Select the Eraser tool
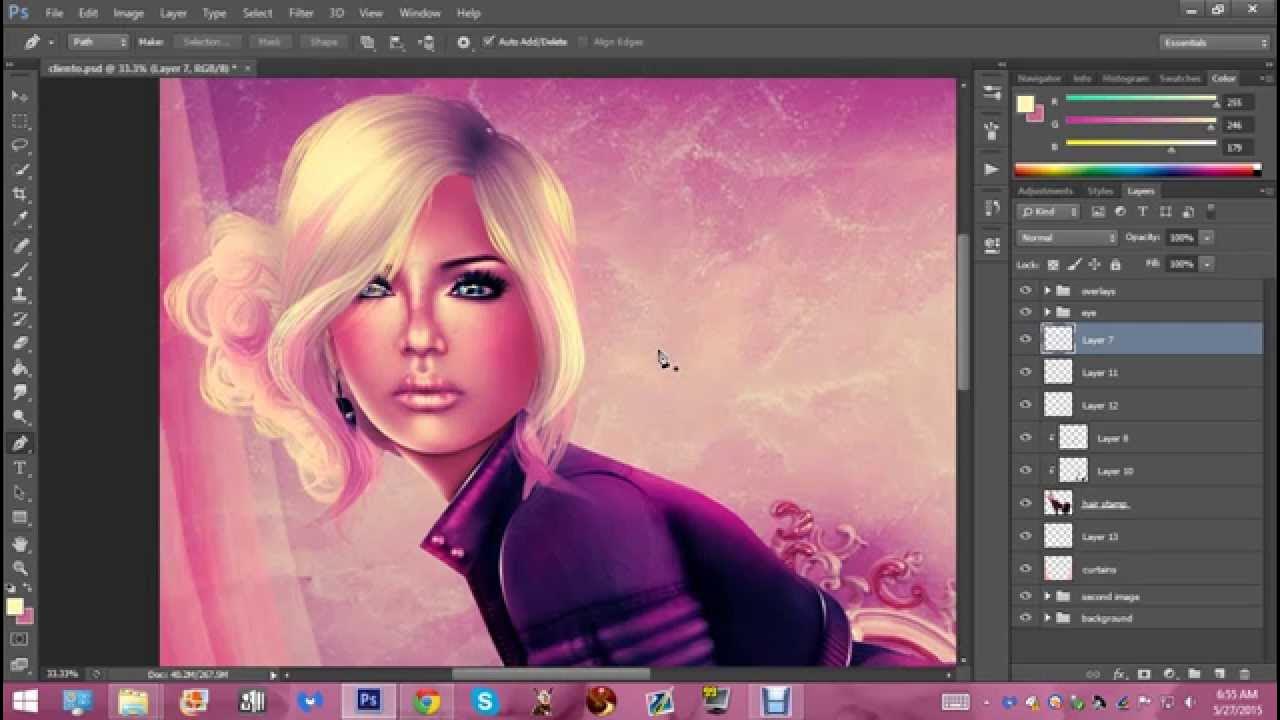1280x720 pixels. click(19, 344)
